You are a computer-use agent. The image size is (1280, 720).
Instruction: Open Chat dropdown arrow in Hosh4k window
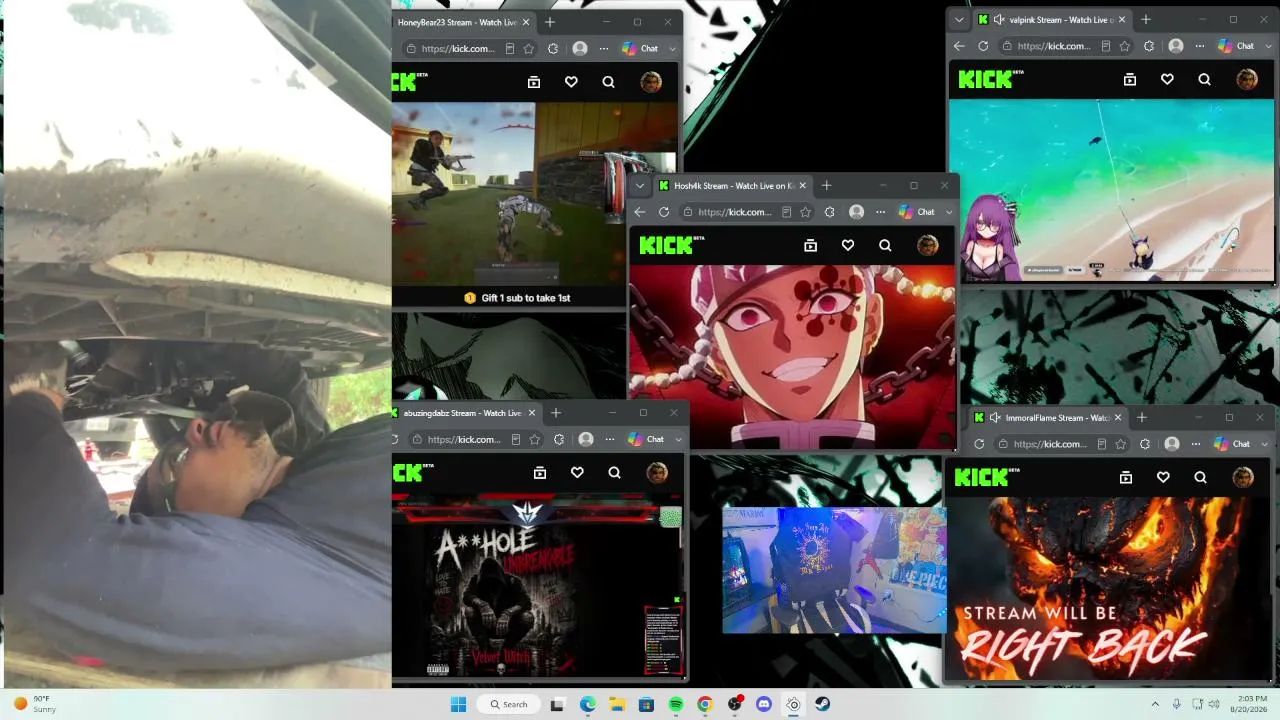coord(949,212)
